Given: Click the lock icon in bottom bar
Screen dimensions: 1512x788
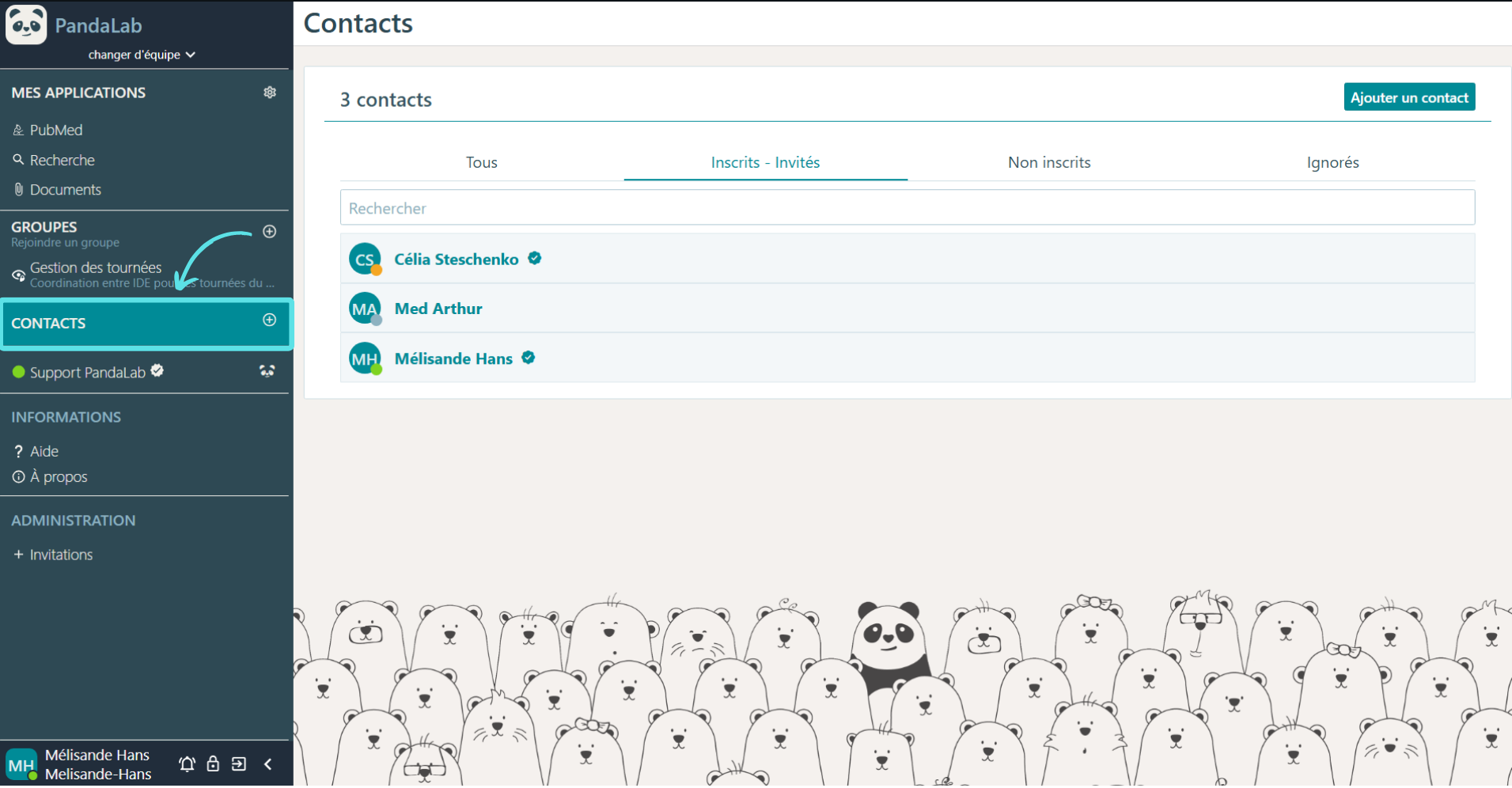Looking at the screenshot, I should (x=213, y=763).
